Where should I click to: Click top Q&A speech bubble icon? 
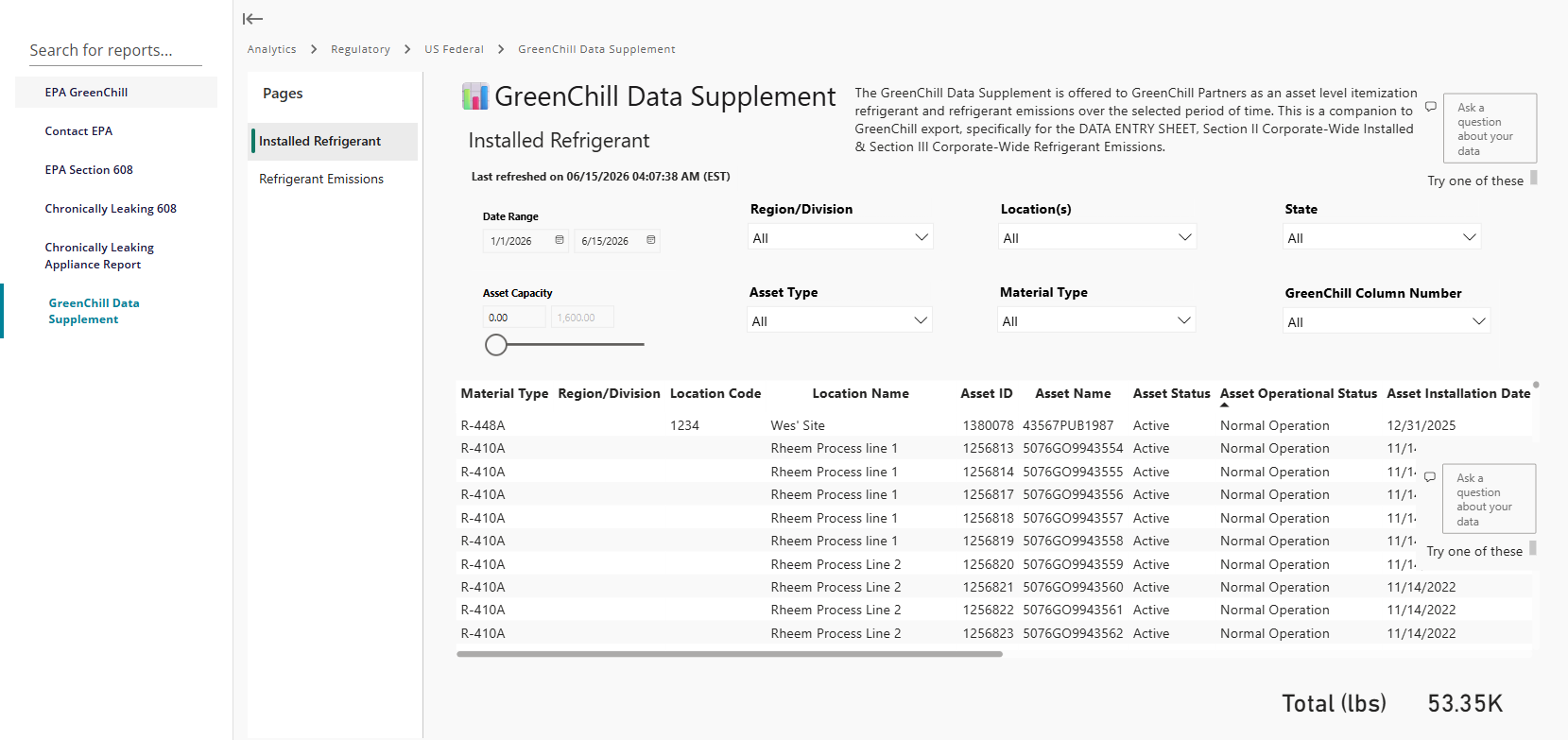tap(1431, 106)
